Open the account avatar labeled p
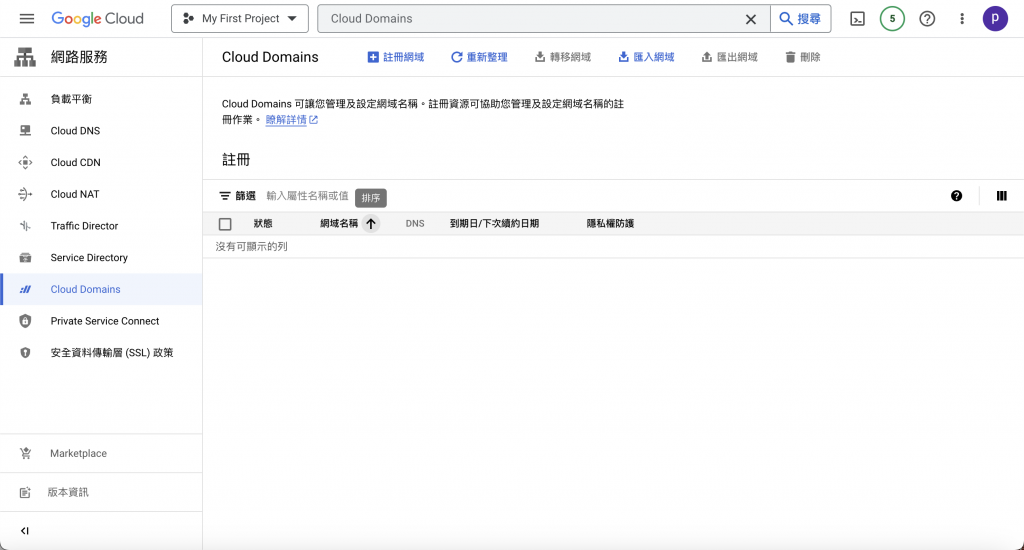The height and width of the screenshot is (550, 1024). [x=995, y=19]
